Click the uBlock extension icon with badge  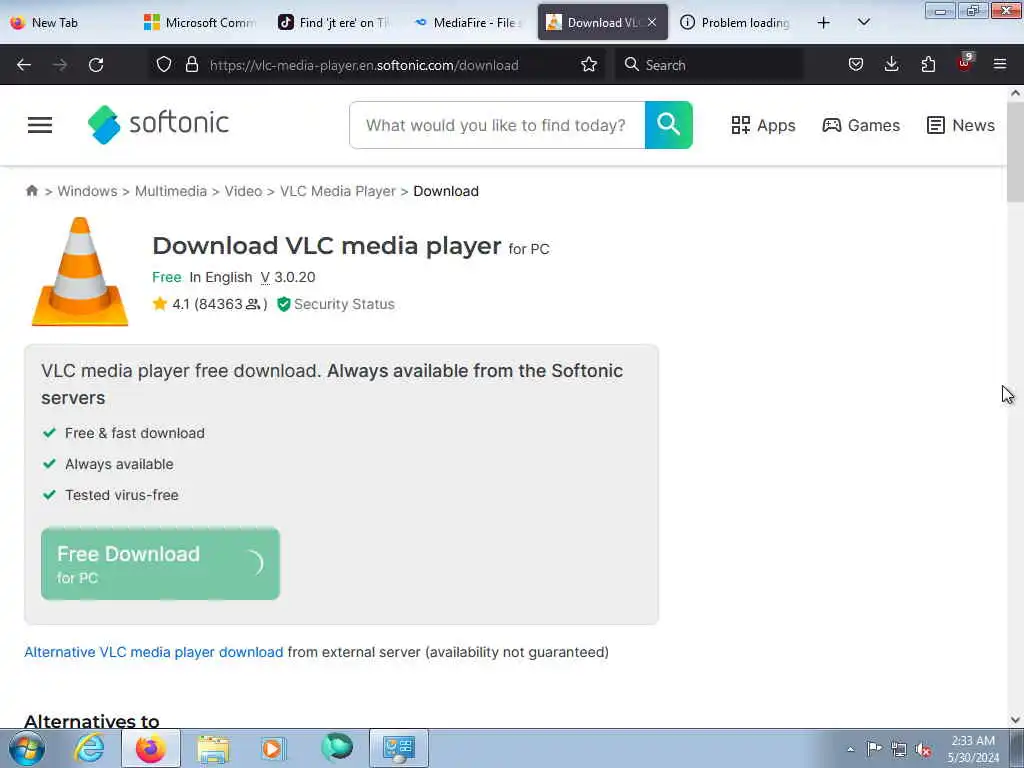pyautogui.click(x=965, y=63)
